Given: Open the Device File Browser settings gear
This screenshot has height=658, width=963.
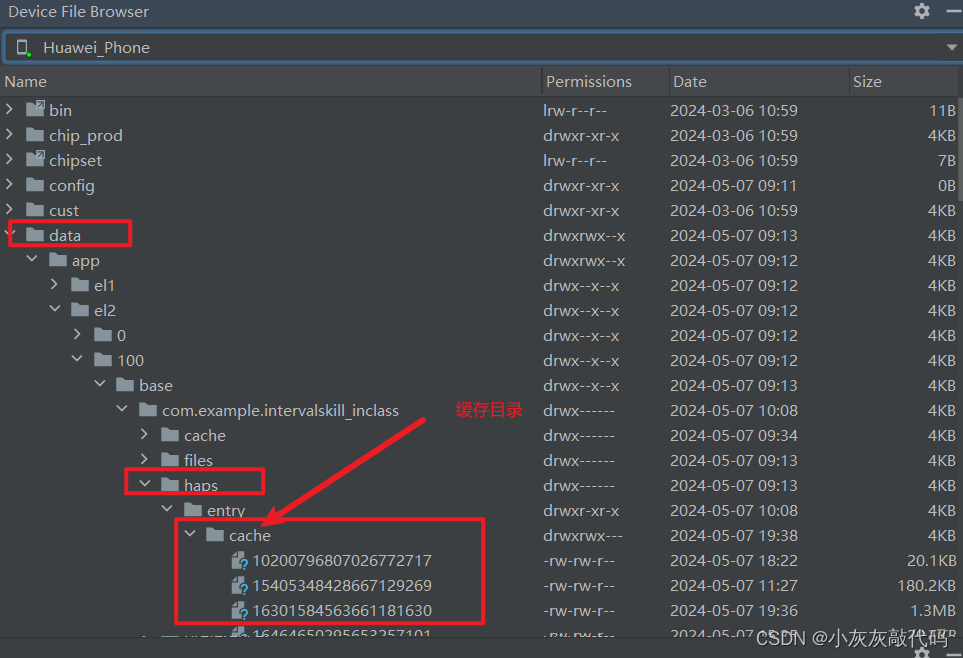Looking at the screenshot, I should coord(921,11).
